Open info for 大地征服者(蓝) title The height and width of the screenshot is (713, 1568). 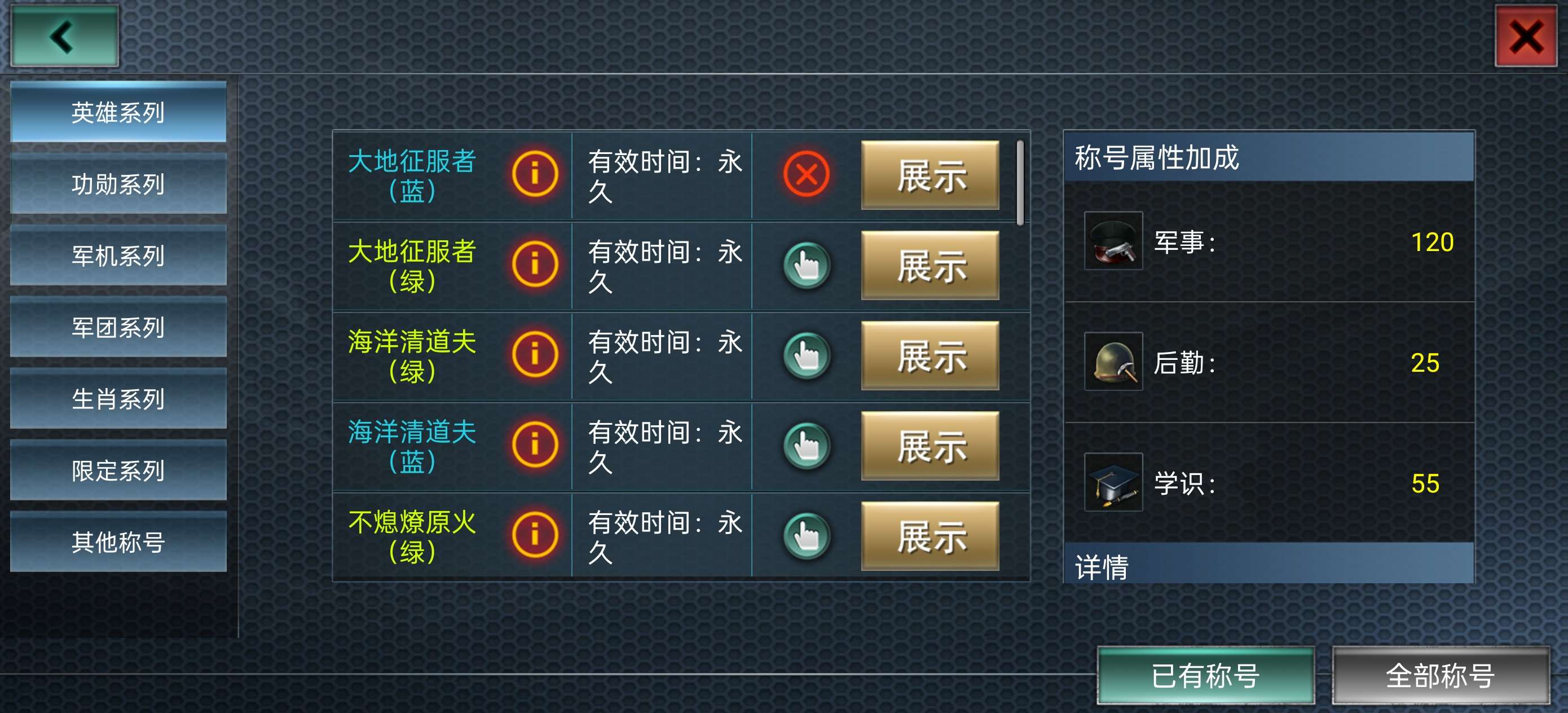[x=535, y=175]
